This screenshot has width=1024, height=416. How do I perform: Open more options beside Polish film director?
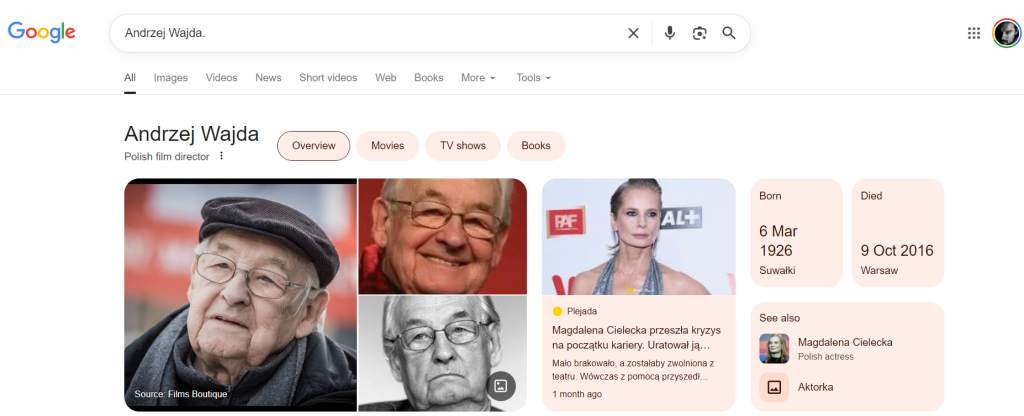click(222, 156)
